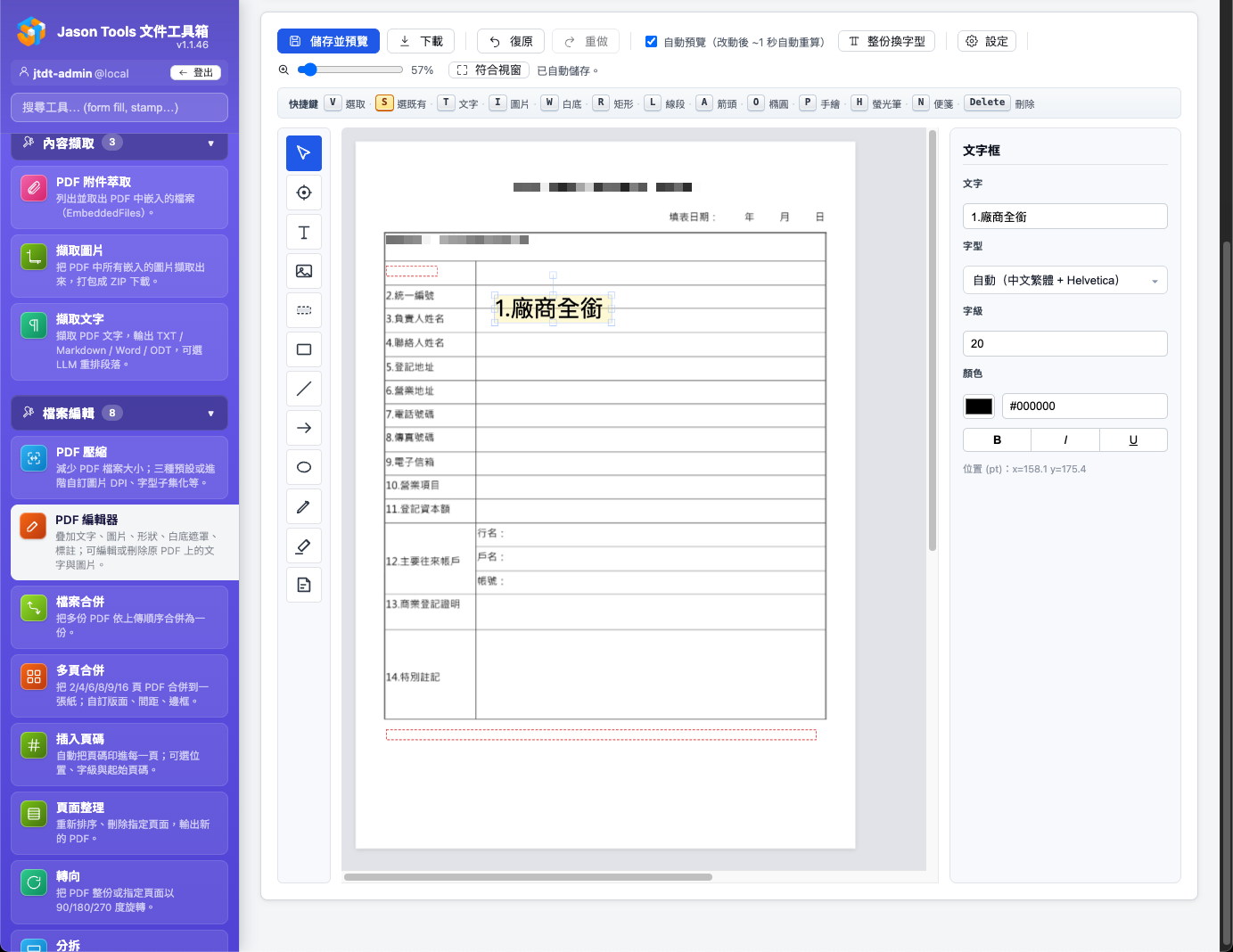Image resolution: width=1233 pixels, height=952 pixels.
Task: Collapse the 檔案編輯 sidebar section
Action: 211,413
